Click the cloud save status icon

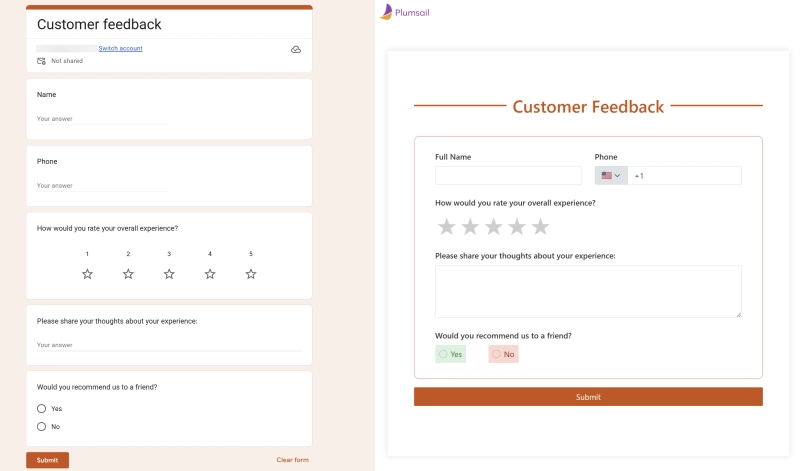pos(296,49)
